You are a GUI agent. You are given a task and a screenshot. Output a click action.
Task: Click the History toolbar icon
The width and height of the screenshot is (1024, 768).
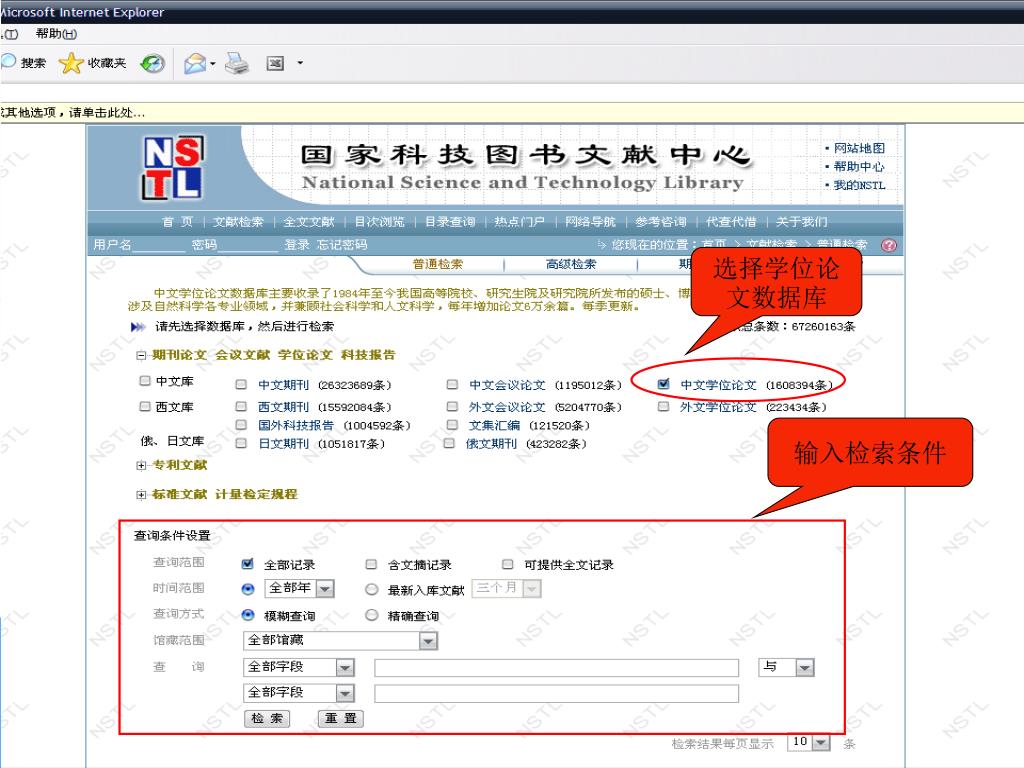[x=153, y=63]
